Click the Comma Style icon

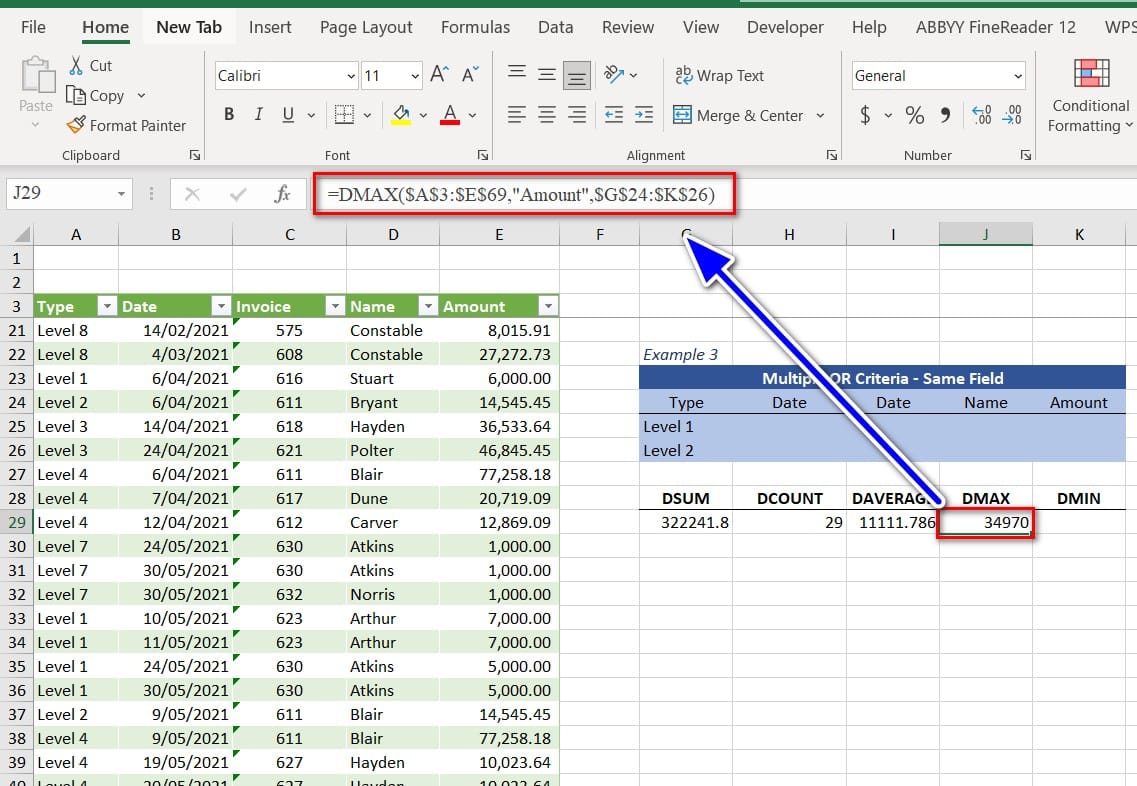[x=945, y=116]
